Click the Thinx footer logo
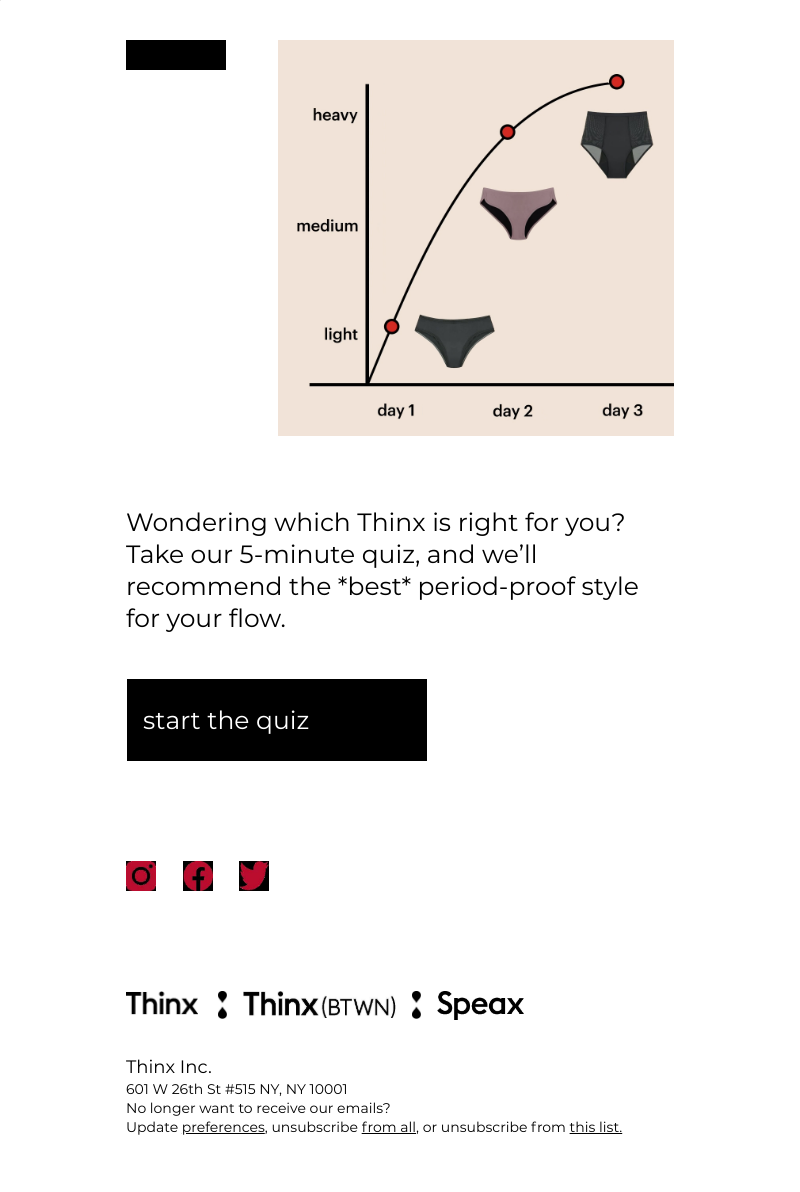800x1192 pixels. click(x=162, y=1004)
